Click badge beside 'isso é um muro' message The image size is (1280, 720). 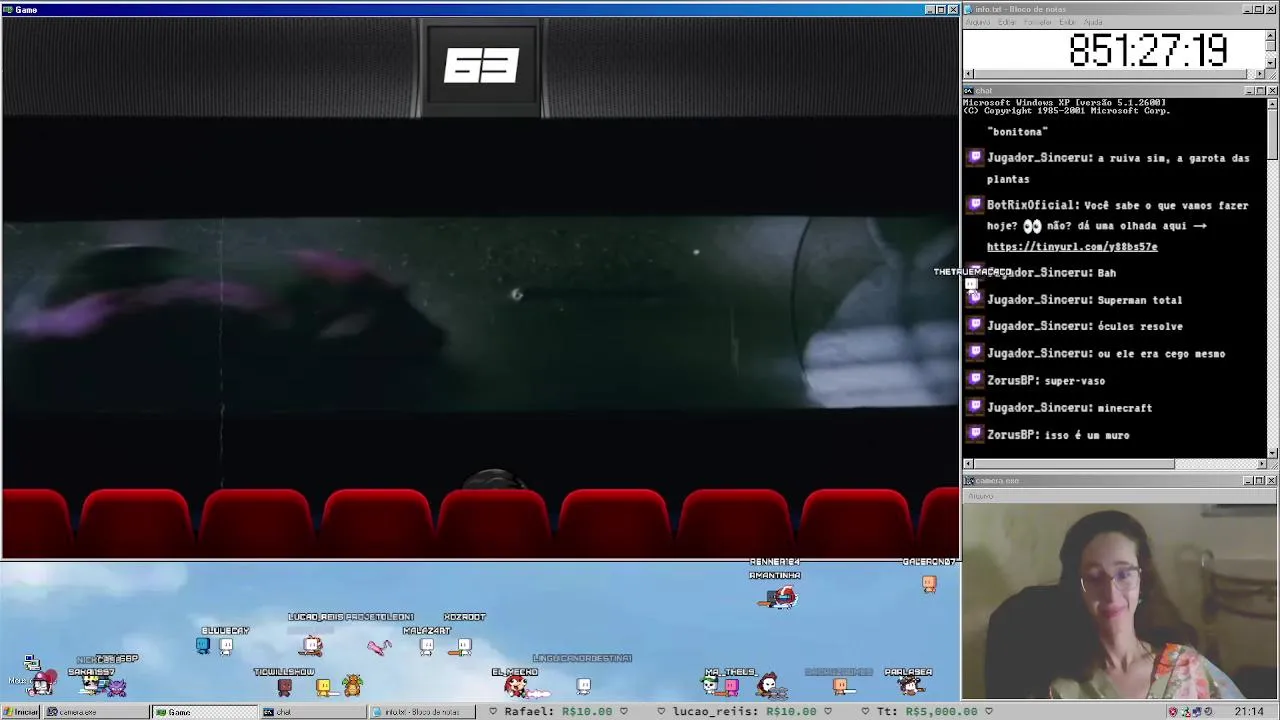975,434
